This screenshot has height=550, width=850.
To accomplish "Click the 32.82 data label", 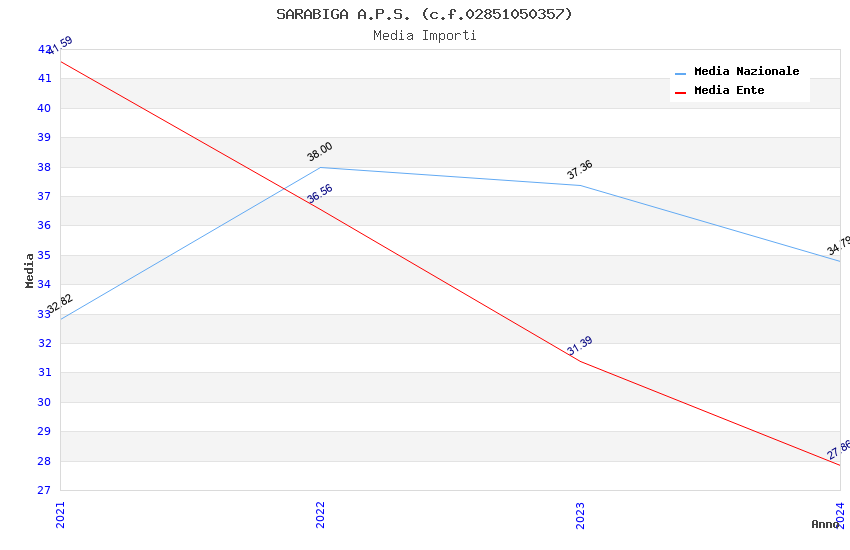I will (x=60, y=304).
